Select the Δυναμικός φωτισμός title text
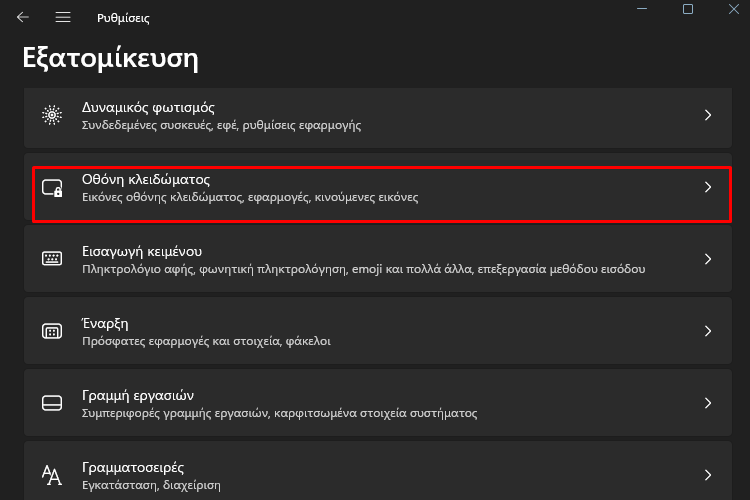The height and width of the screenshot is (500, 750). pos(148,108)
